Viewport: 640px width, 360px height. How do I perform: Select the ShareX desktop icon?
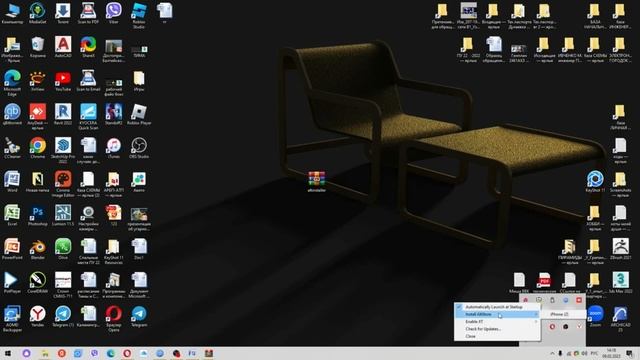point(88,47)
